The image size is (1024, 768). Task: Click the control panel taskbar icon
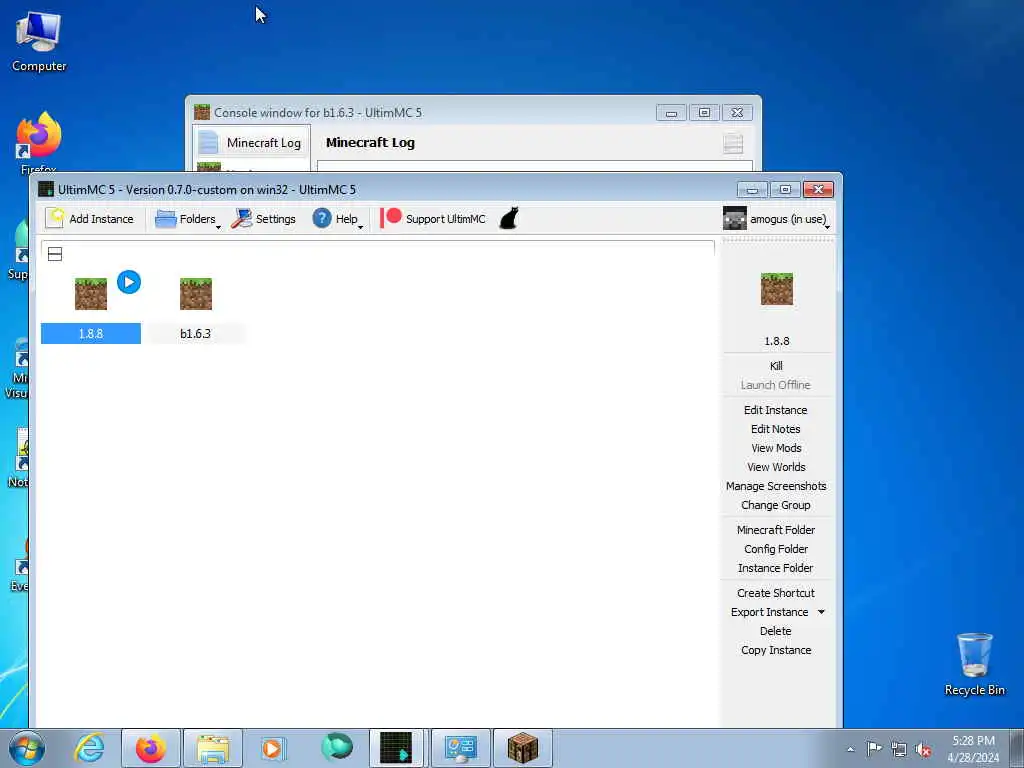pos(460,748)
